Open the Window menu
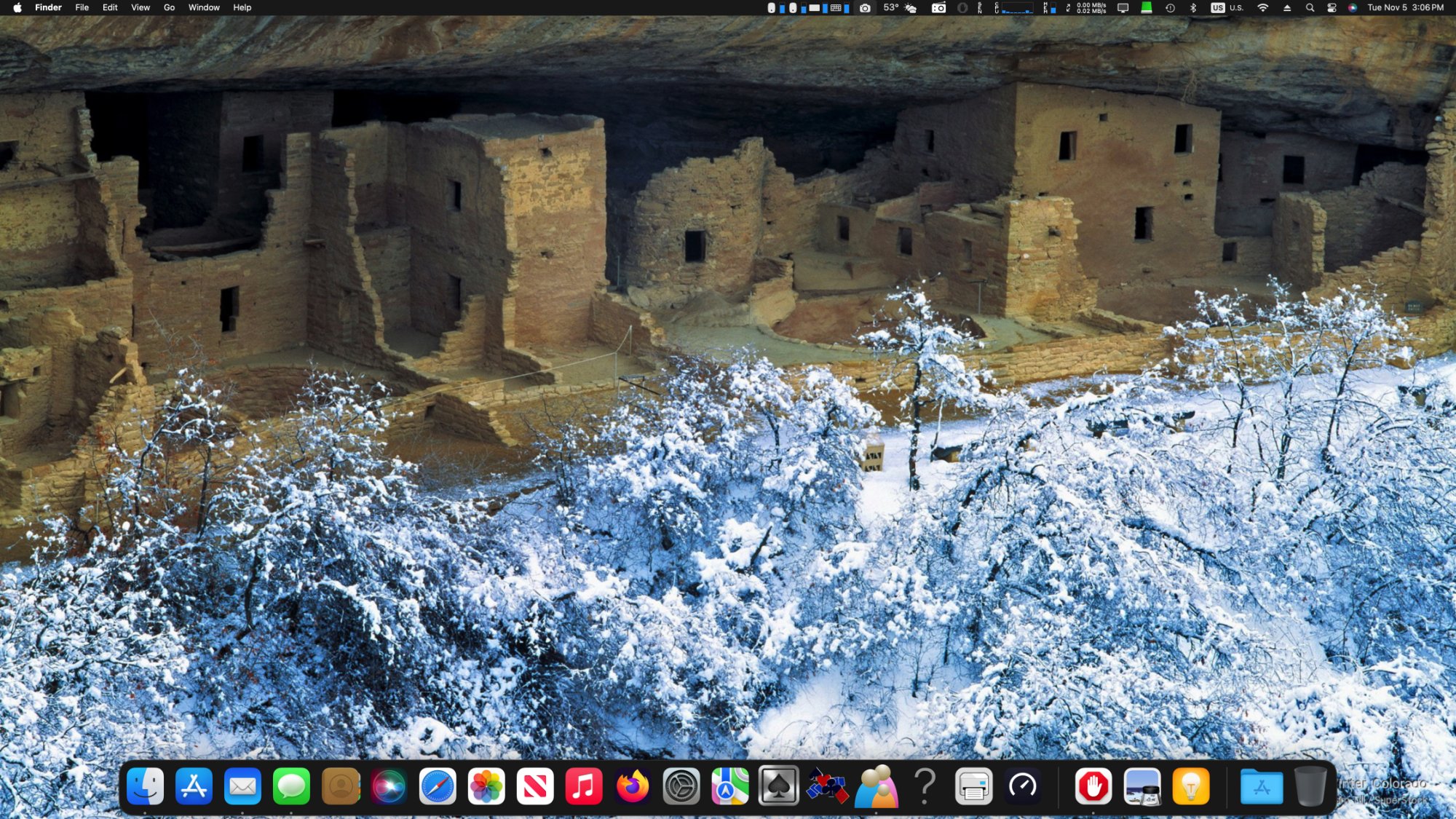This screenshot has height=819, width=1456. (204, 8)
